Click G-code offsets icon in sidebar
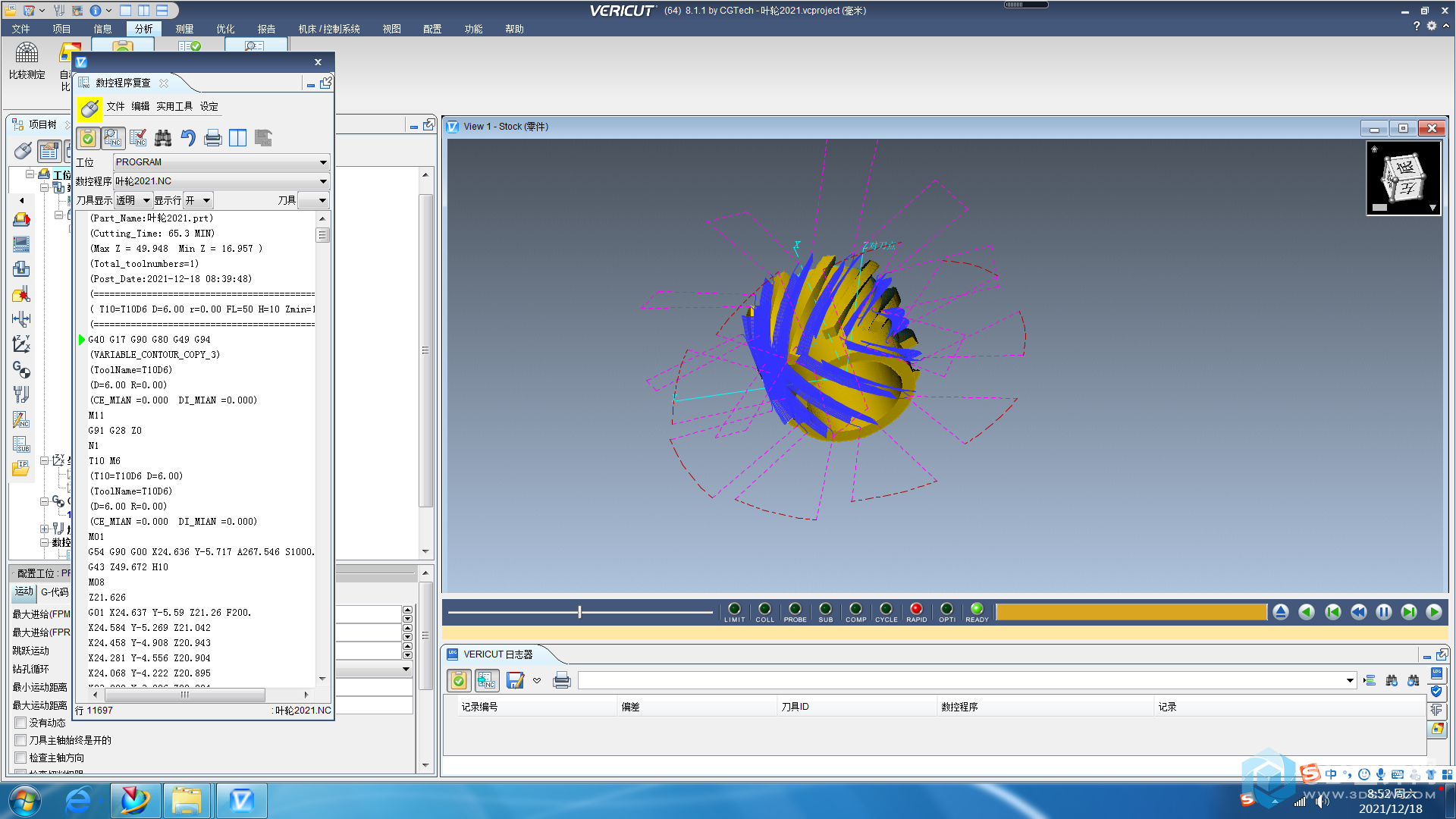The height and width of the screenshot is (819, 1456). [x=21, y=369]
